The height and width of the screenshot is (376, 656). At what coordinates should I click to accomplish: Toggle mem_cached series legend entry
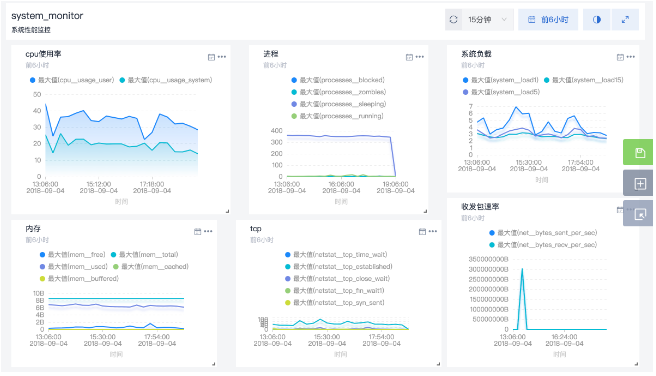click(x=151, y=267)
